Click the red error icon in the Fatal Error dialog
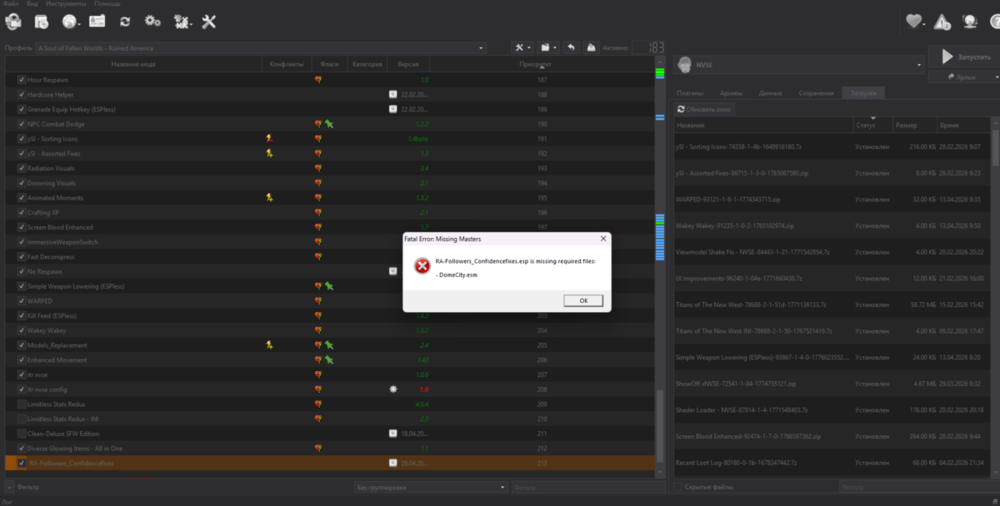This screenshot has height=506, width=1000. point(422,266)
